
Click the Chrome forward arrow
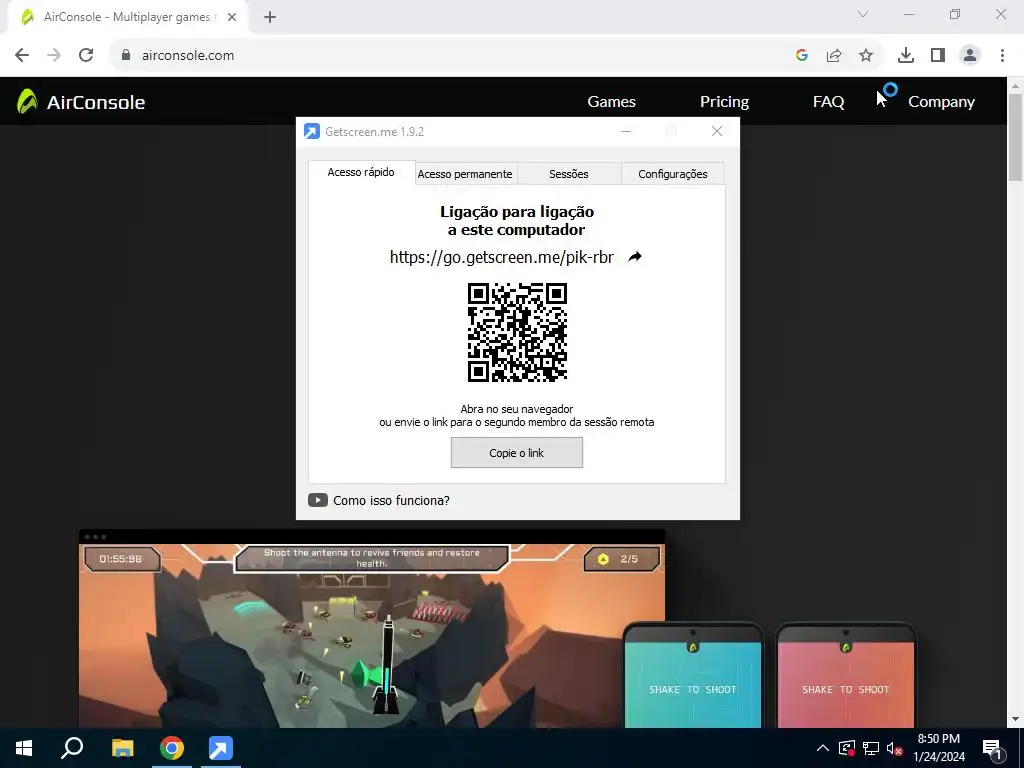(x=54, y=56)
